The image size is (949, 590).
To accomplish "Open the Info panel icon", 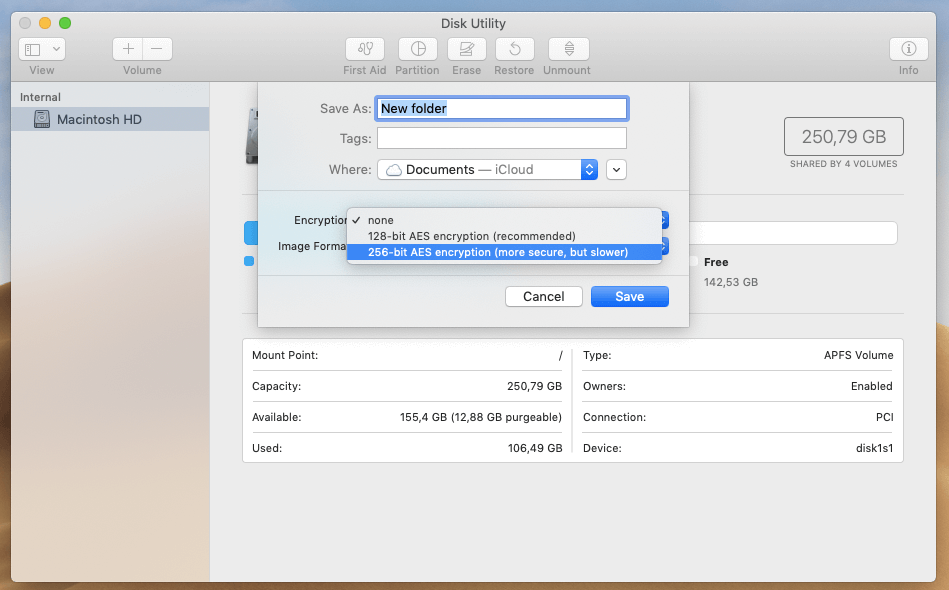I will [x=908, y=49].
